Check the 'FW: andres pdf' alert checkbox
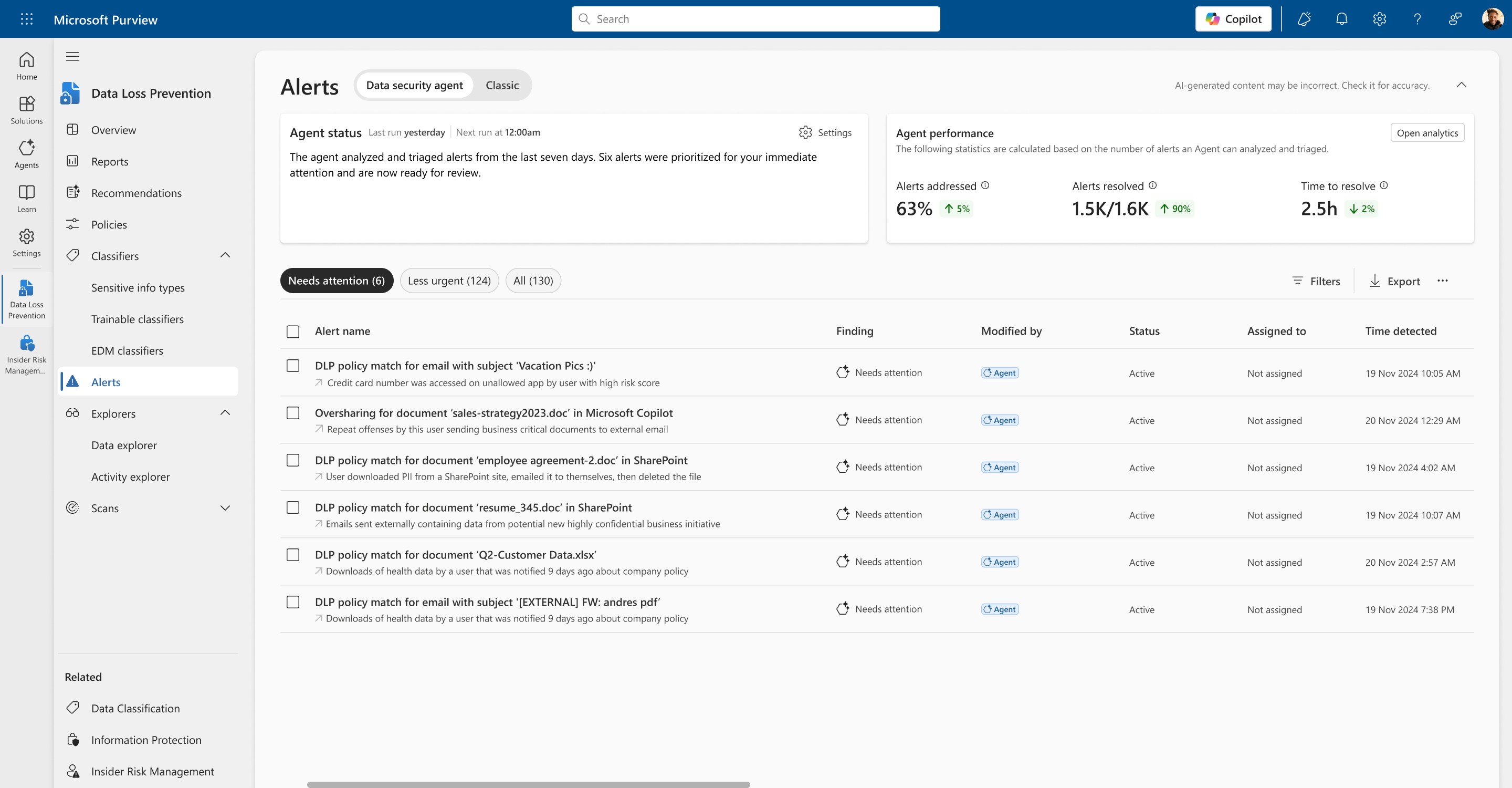Screen dimensions: 1512x788 point(293,603)
